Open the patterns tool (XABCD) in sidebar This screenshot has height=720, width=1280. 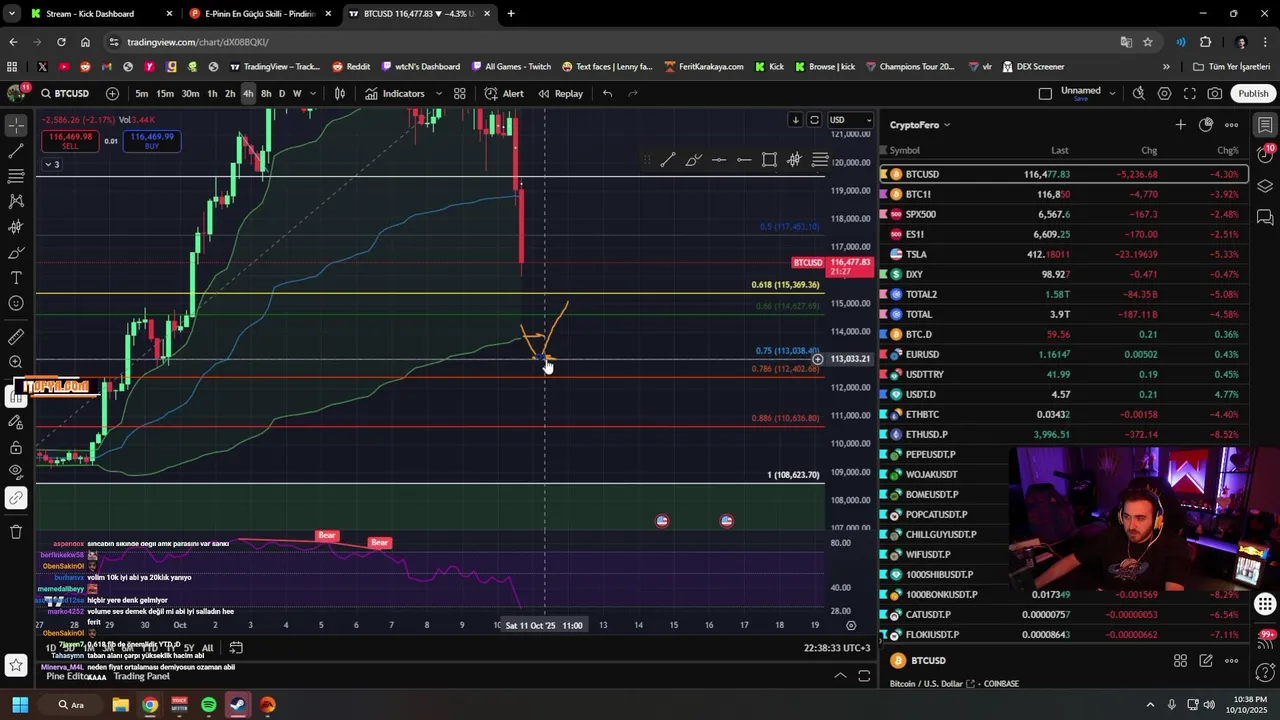[x=16, y=201]
